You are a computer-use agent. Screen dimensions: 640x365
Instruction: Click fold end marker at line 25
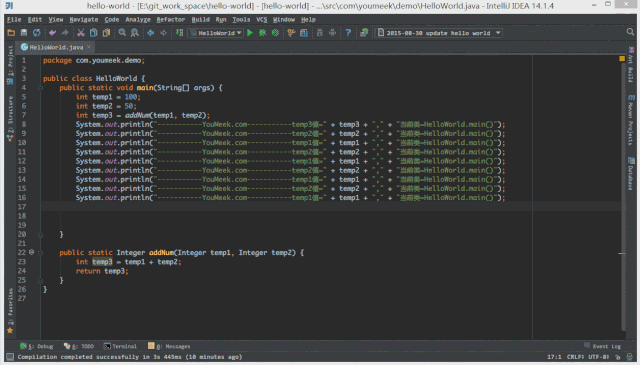click(x=40, y=280)
